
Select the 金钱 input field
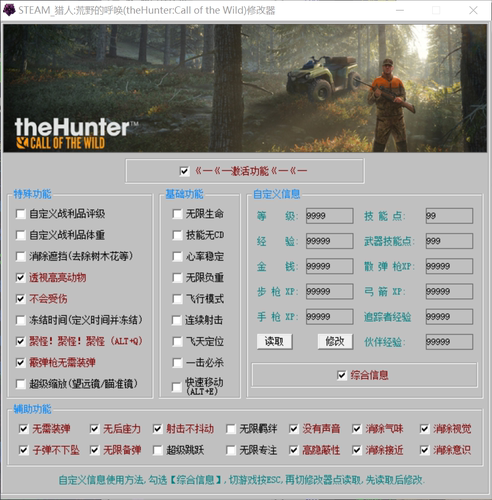click(330, 266)
